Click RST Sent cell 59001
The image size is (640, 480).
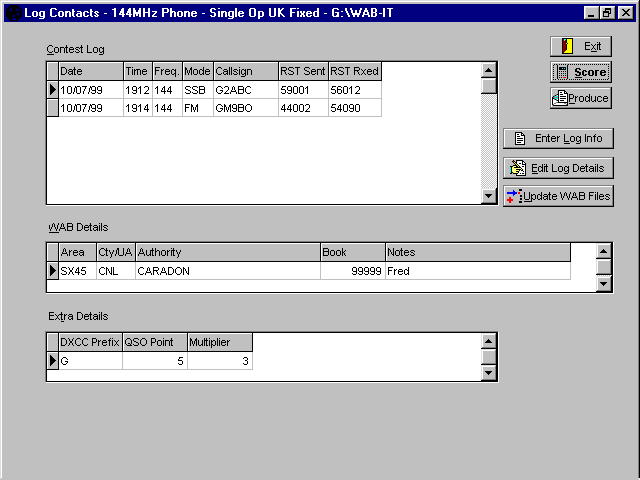pos(303,90)
